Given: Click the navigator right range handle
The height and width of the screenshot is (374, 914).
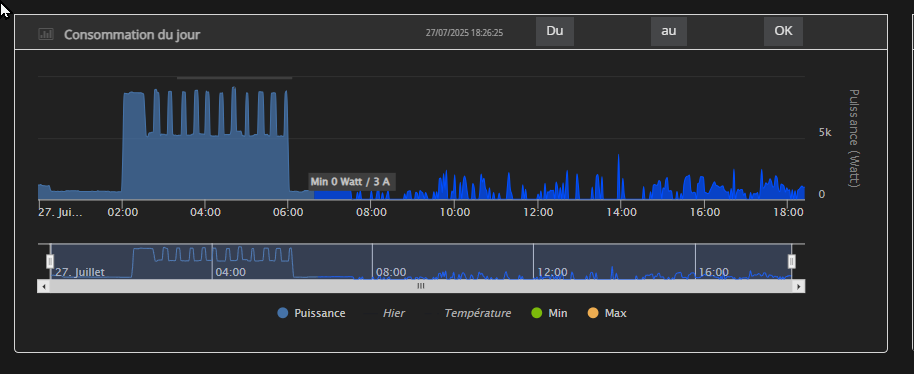Looking at the screenshot, I should (792, 261).
